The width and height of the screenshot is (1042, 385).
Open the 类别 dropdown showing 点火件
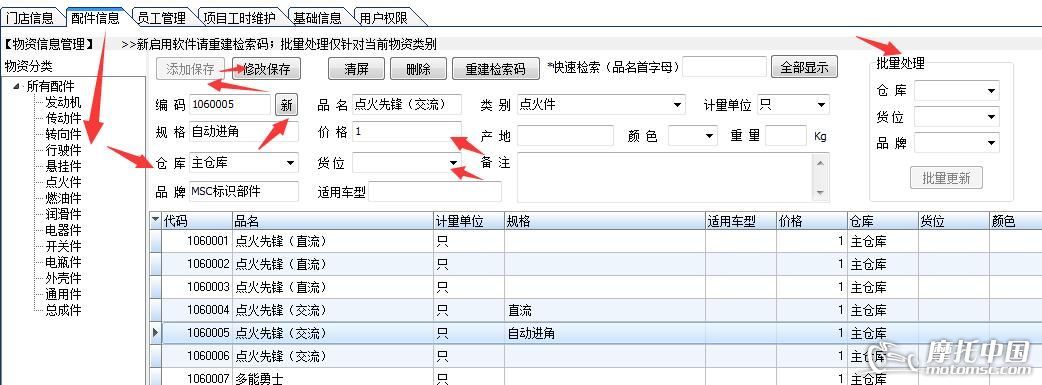point(601,104)
